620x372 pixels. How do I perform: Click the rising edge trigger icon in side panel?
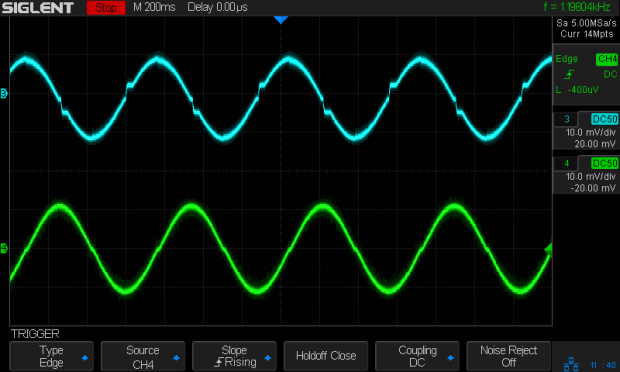[x=569, y=74]
